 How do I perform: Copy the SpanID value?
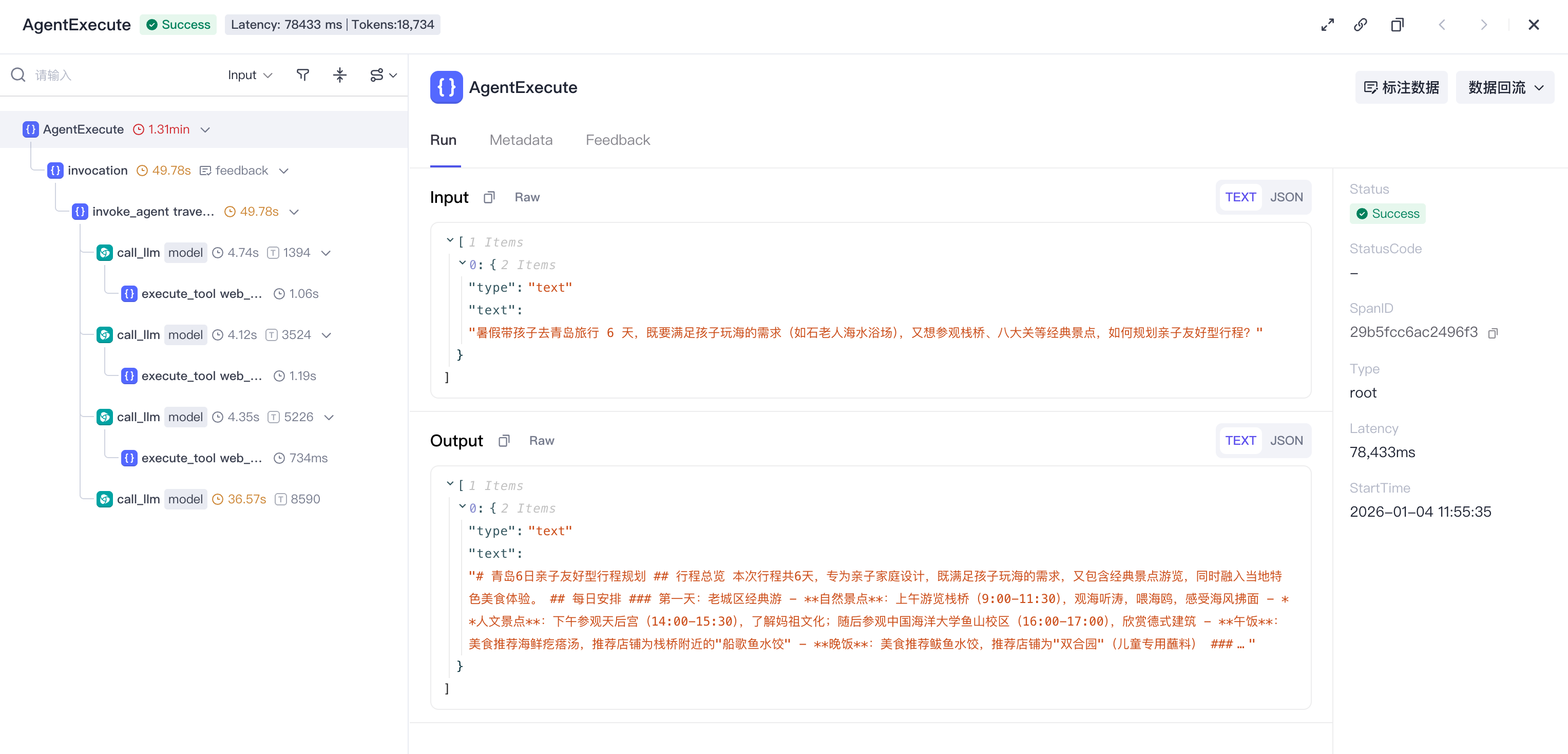point(1493,333)
